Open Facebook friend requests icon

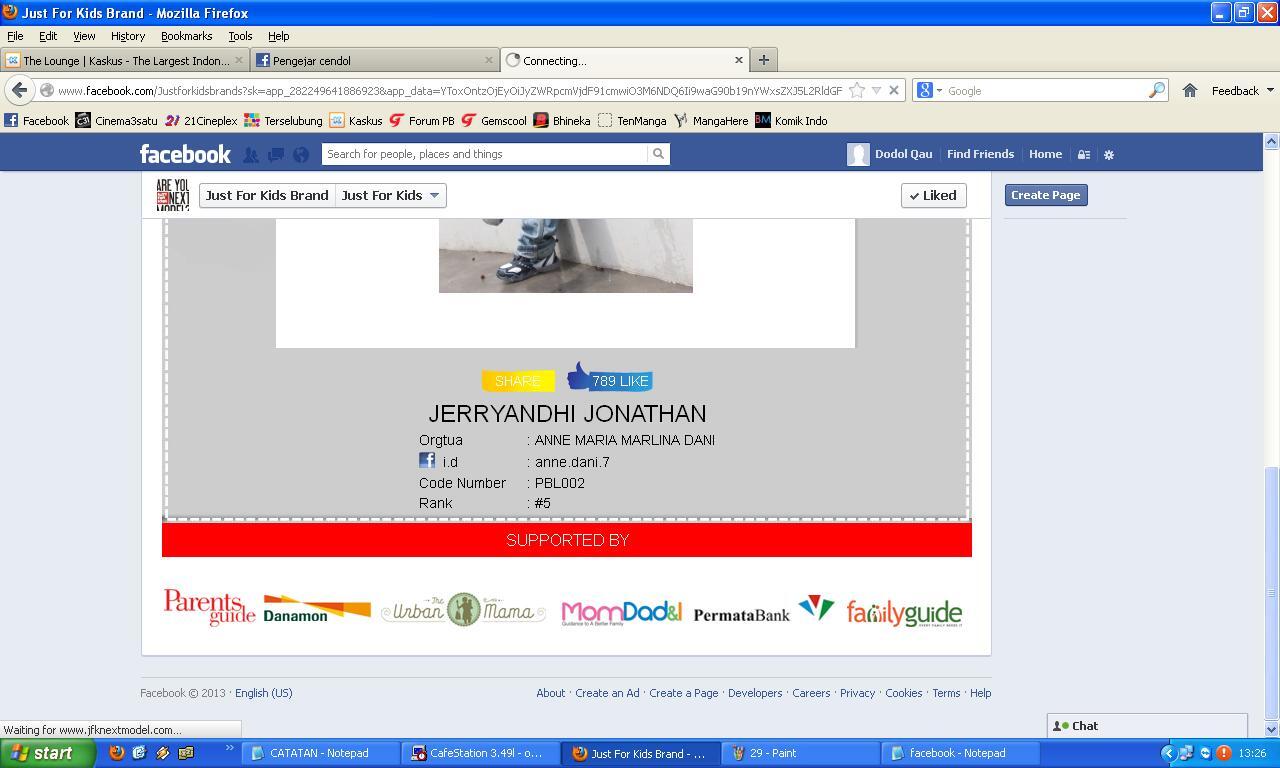click(251, 154)
